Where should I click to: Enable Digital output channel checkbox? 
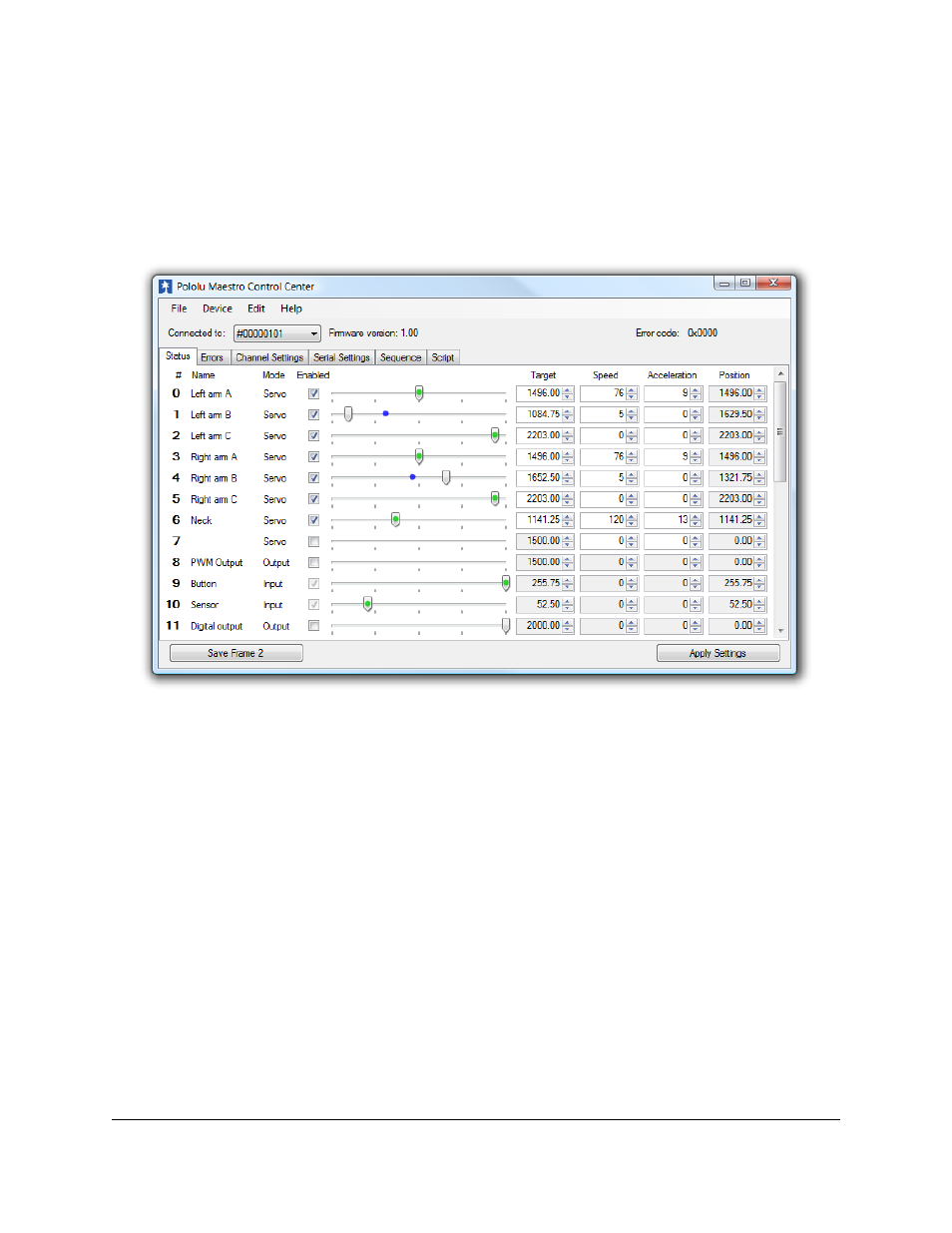[x=313, y=626]
